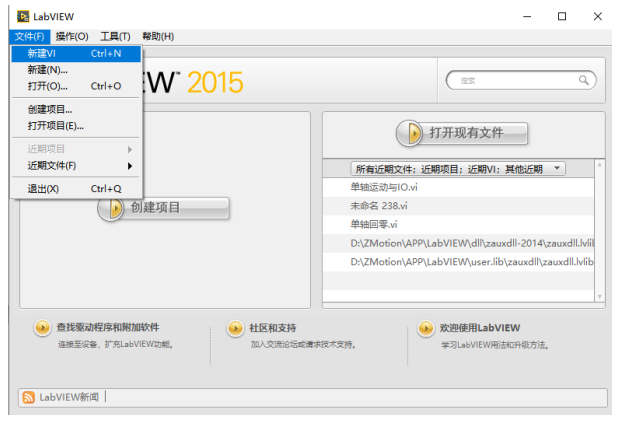
Task: Open the recent files filter dropdown
Action: tap(458, 169)
